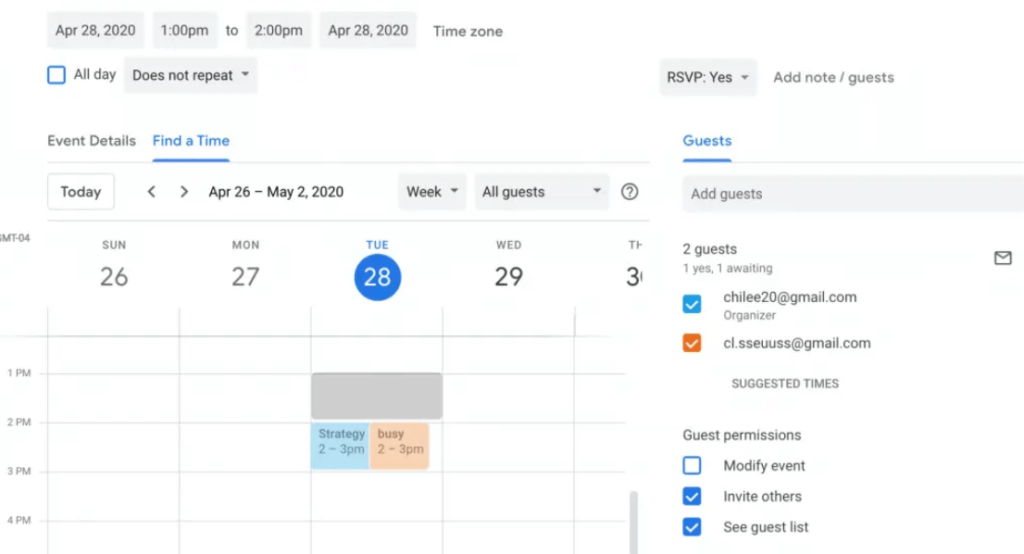The height and width of the screenshot is (554, 1024).
Task: Enable the Modify event permission
Action: point(692,466)
